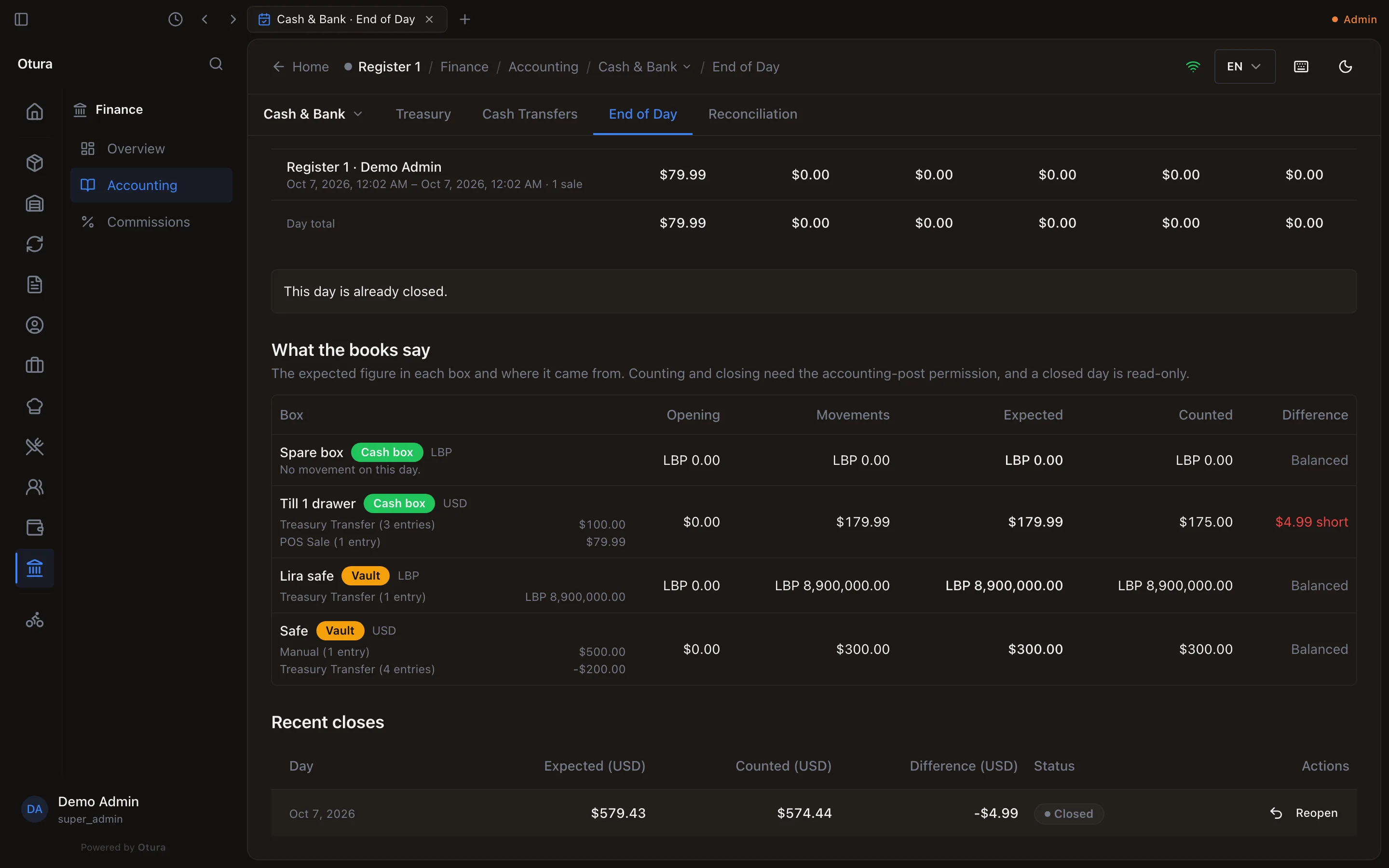Click the search magnifier icon

tap(216, 64)
